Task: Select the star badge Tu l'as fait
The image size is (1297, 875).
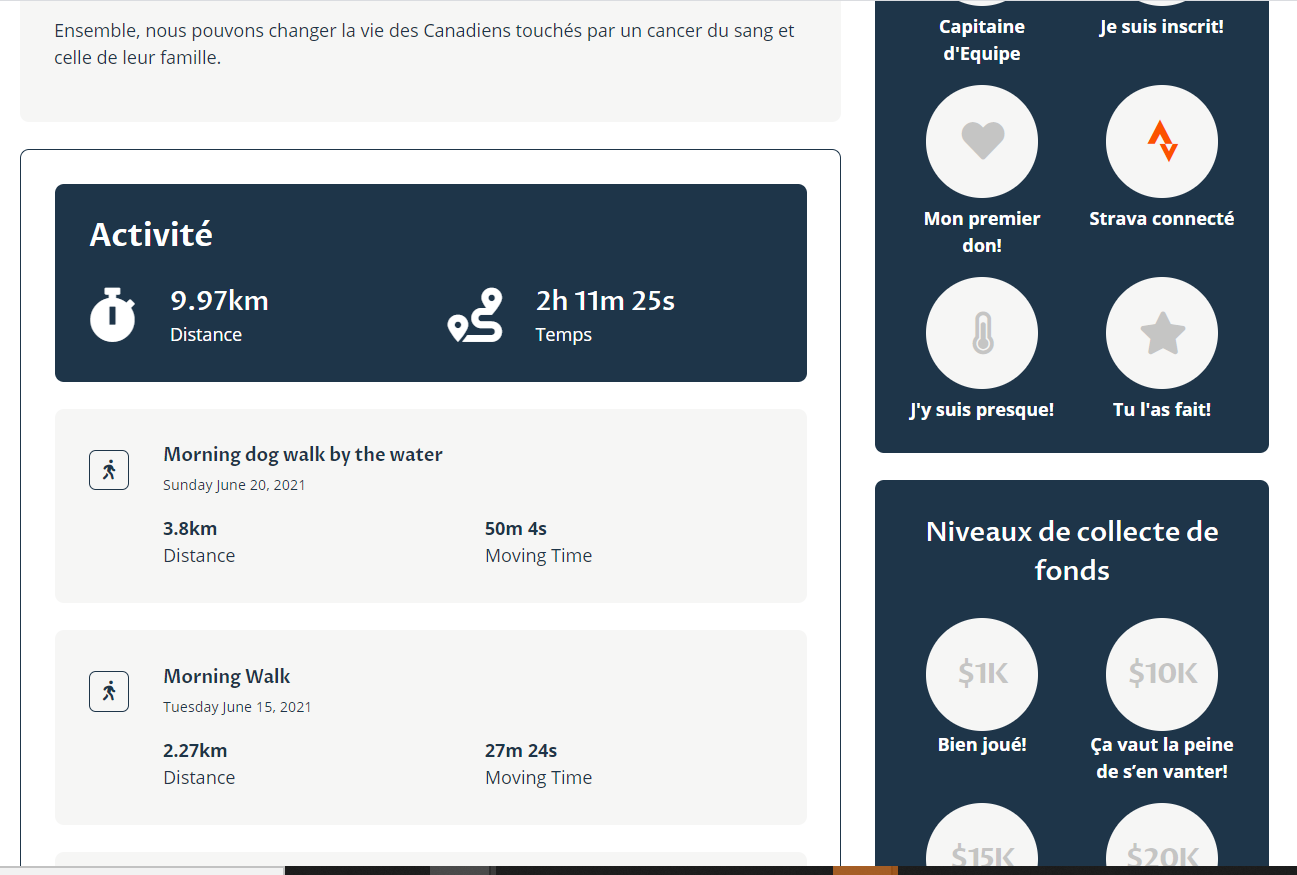Action: coord(1162,333)
